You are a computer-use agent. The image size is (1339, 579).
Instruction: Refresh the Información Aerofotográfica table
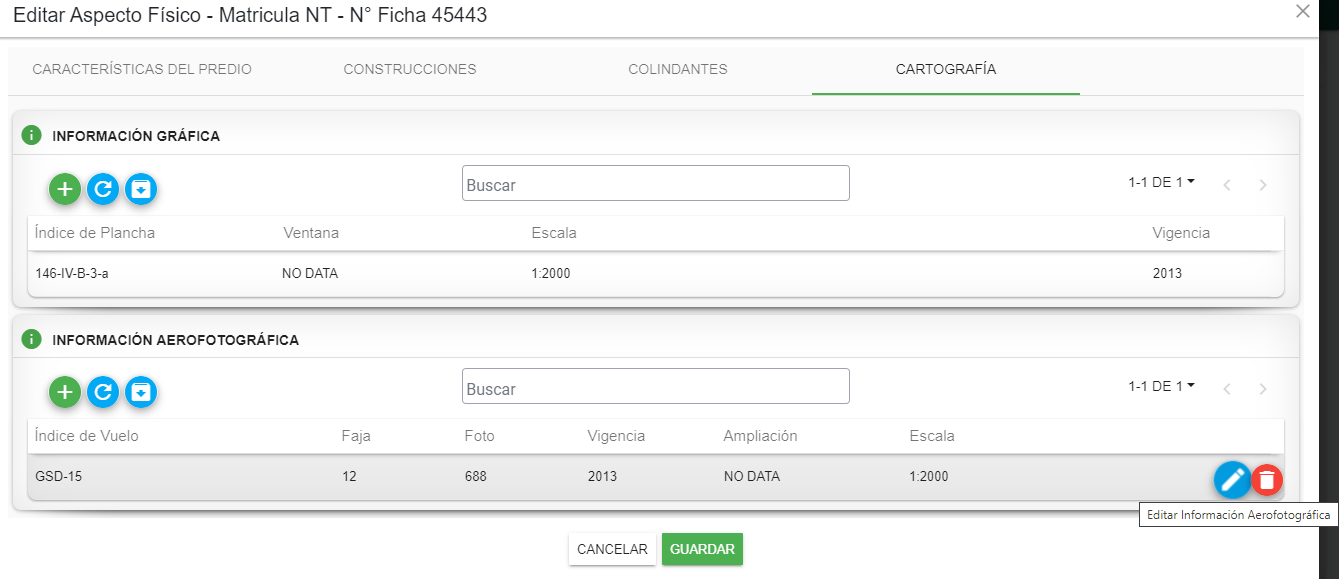[103, 391]
